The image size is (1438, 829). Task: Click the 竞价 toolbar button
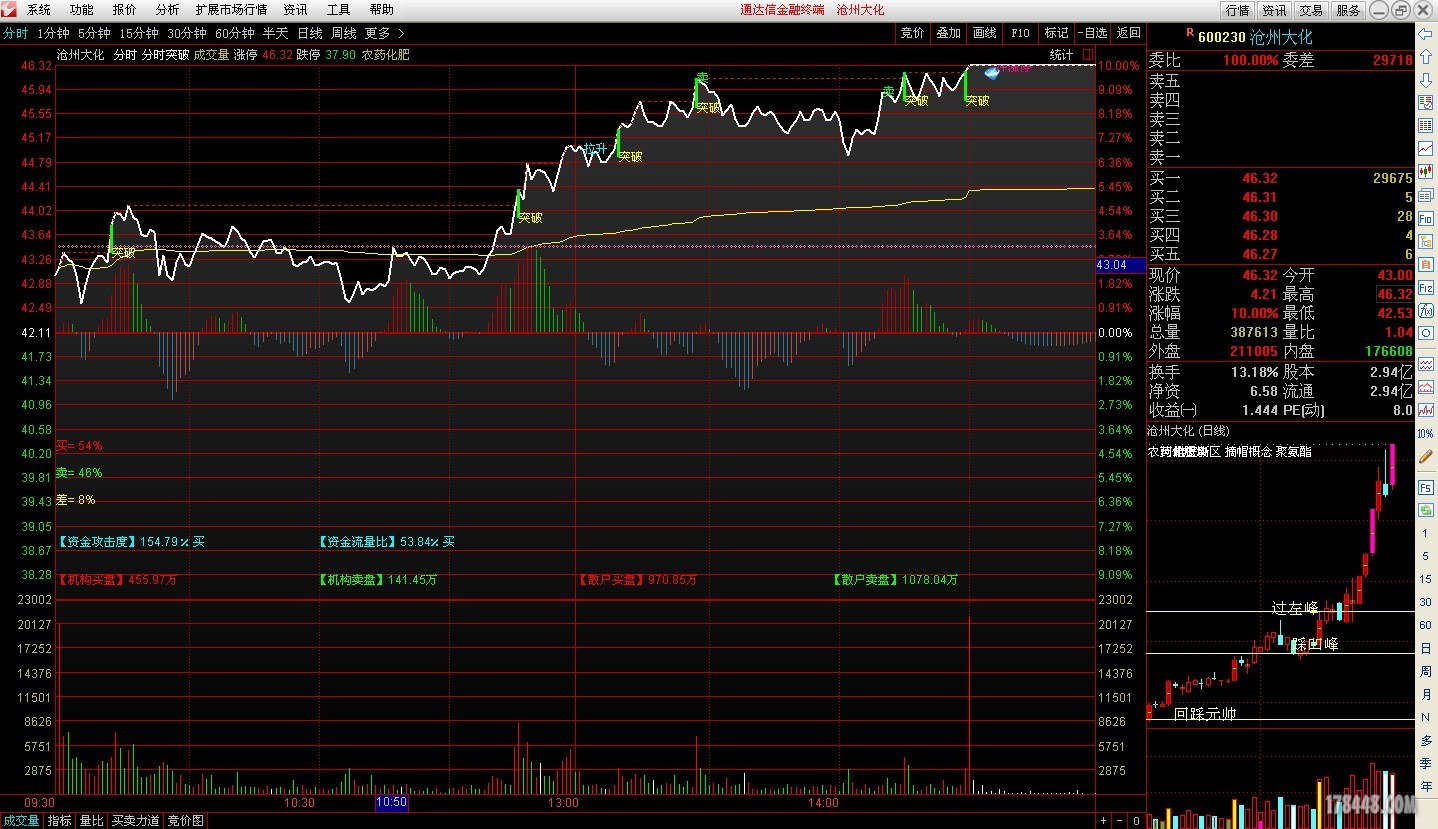coord(912,33)
